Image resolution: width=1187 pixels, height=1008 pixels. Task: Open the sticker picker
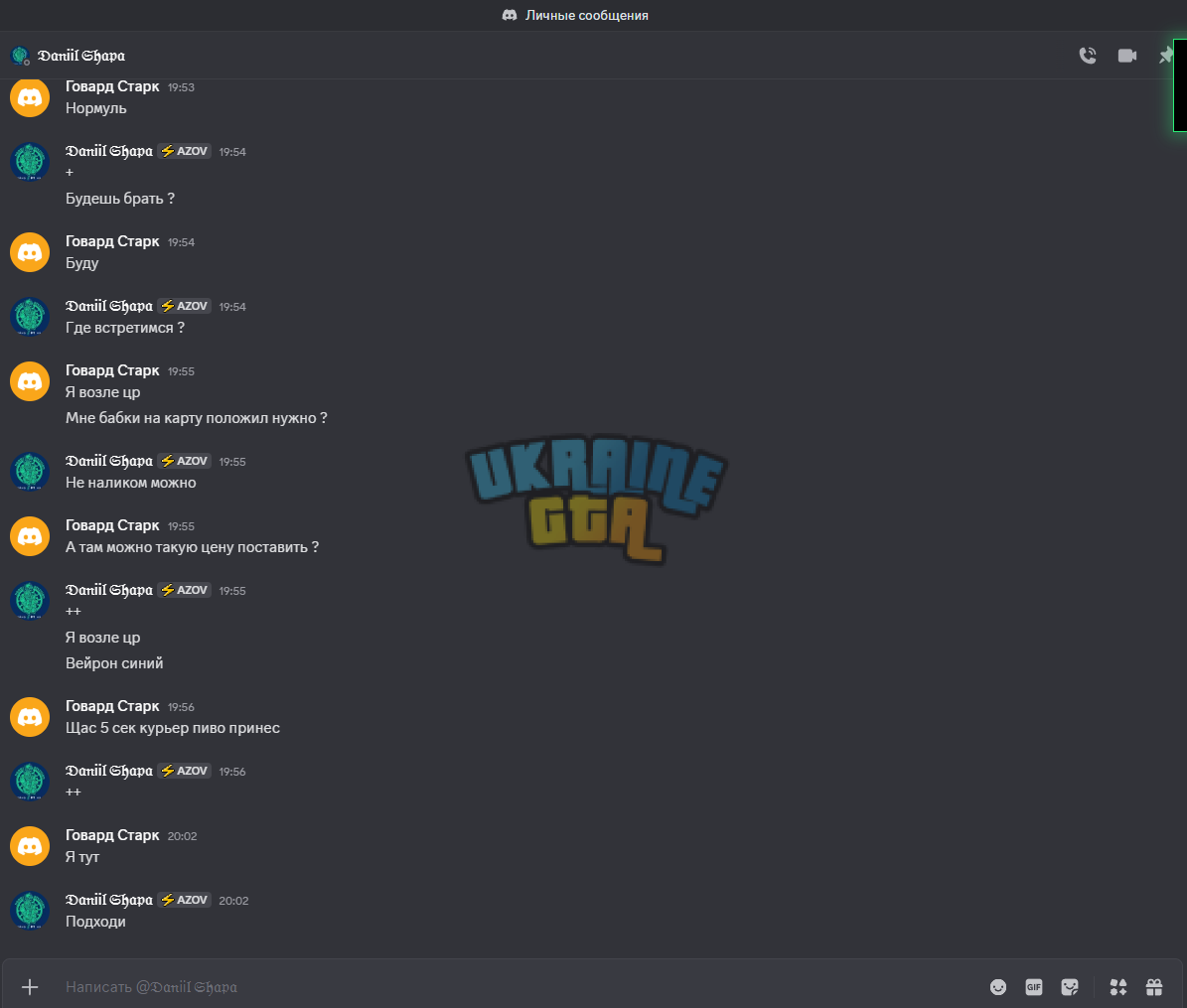pos(1070,987)
